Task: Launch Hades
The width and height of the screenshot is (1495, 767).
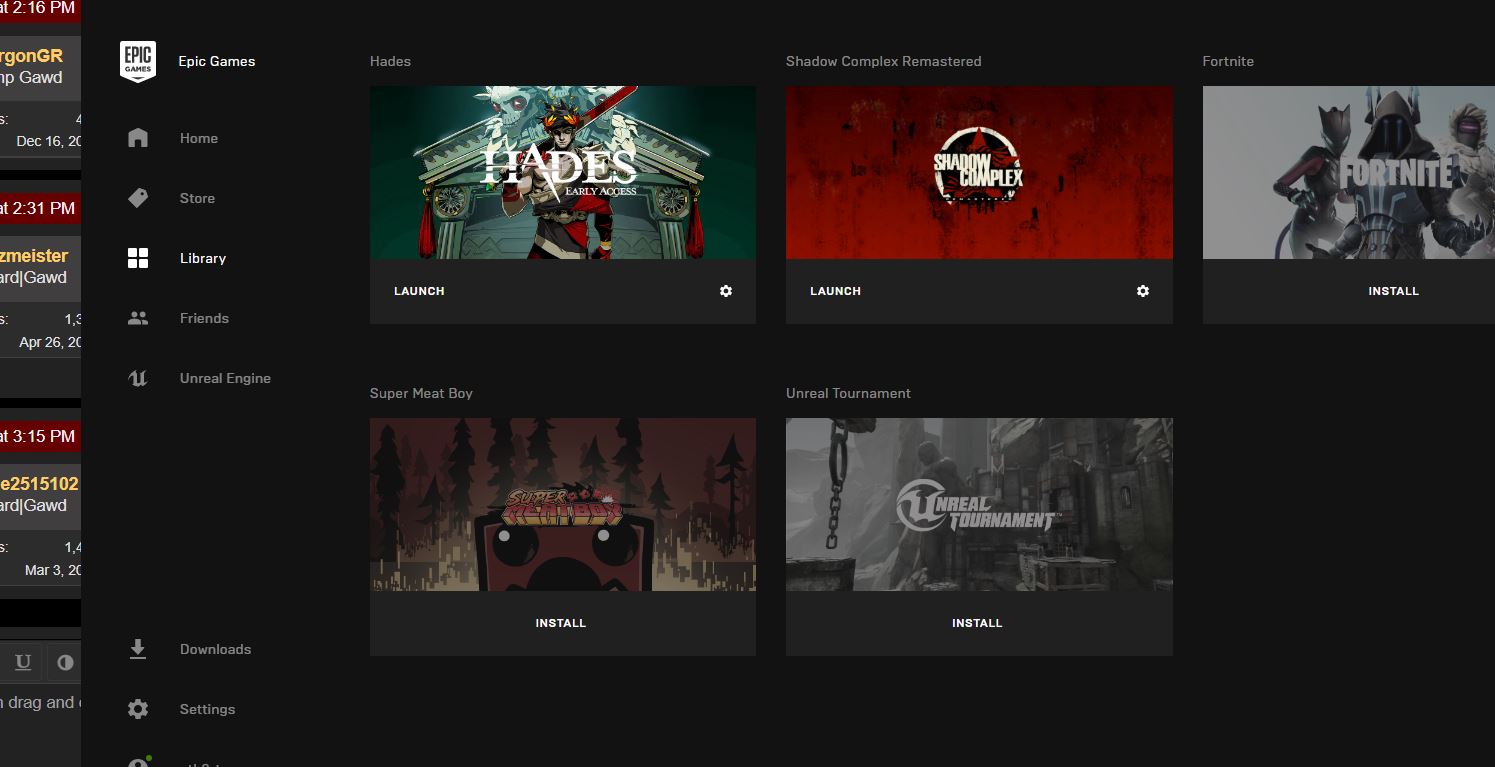Action: click(419, 291)
